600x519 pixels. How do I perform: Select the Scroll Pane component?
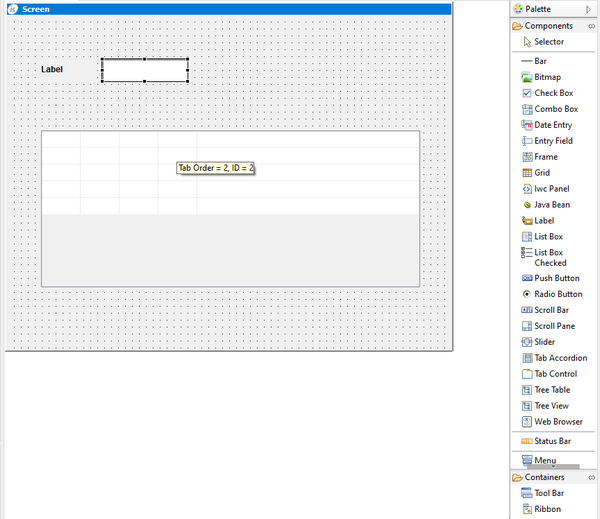(x=548, y=326)
